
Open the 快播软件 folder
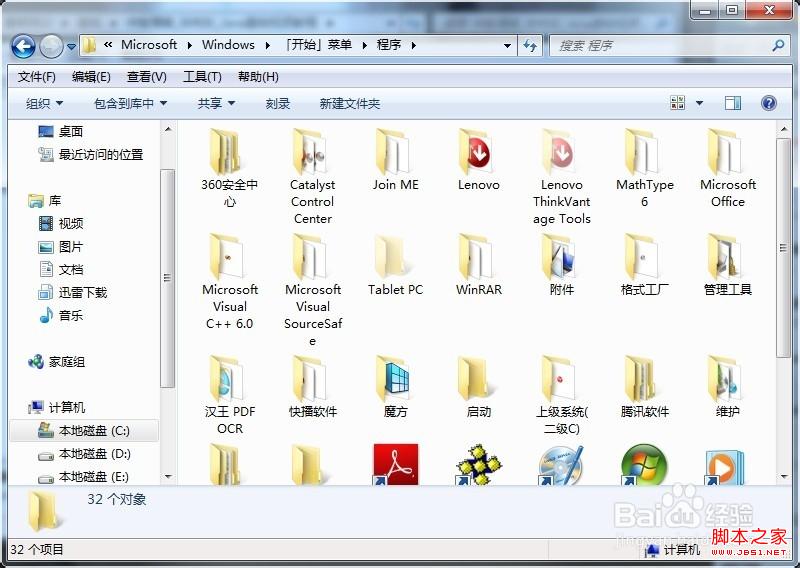tap(312, 387)
